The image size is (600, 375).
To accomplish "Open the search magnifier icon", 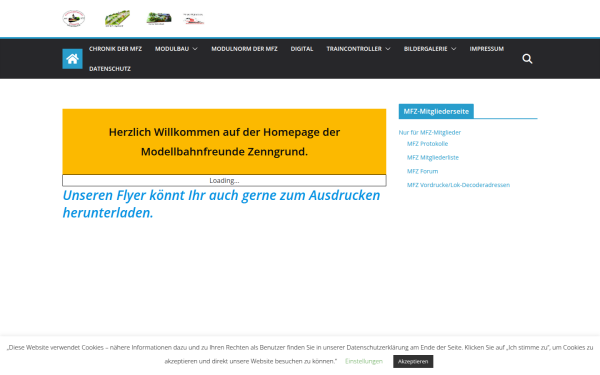I will tap(527, 59).
